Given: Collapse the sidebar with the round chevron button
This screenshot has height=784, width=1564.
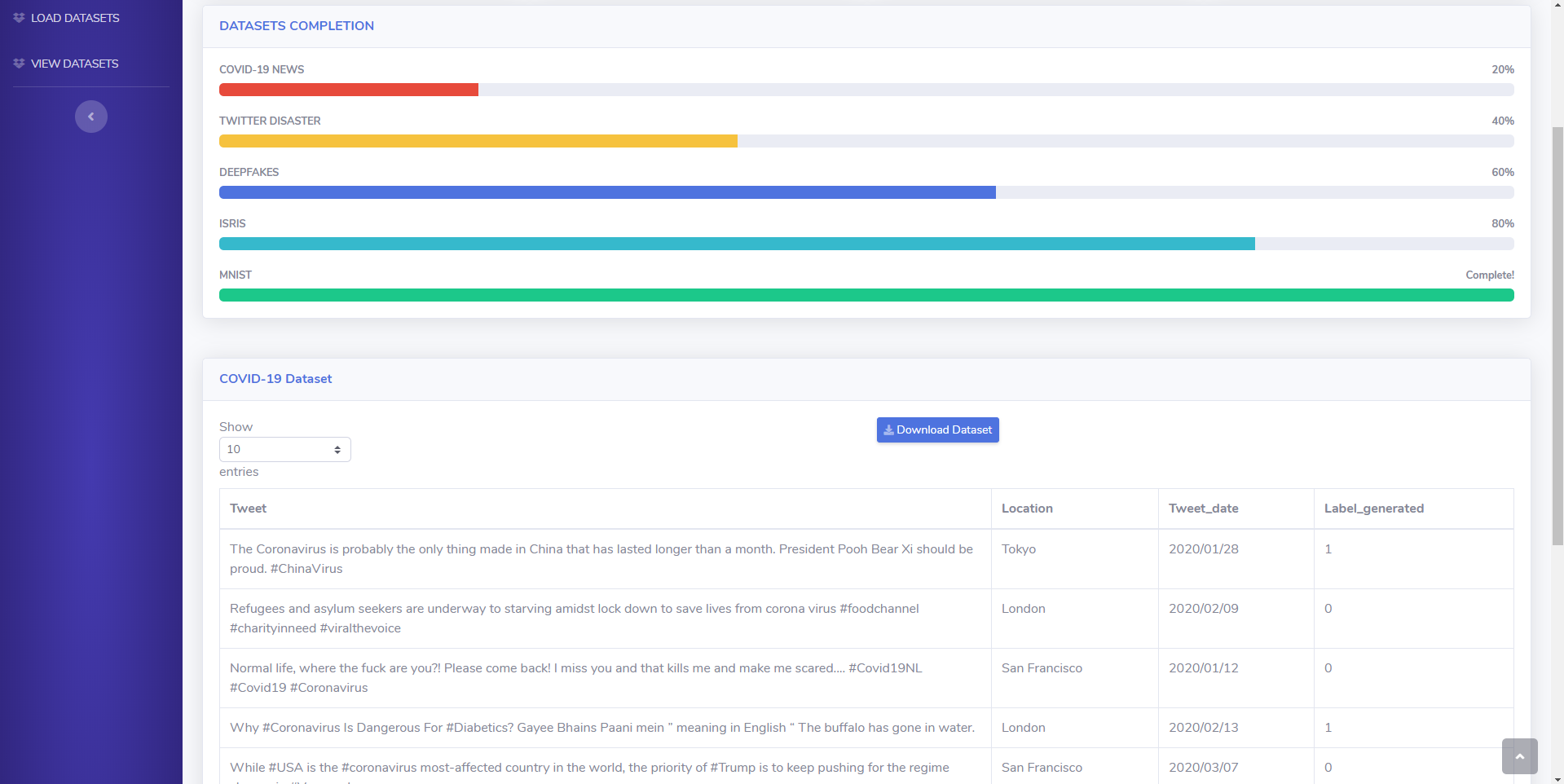Looking at the screenshot, I should tap(91, 117).
